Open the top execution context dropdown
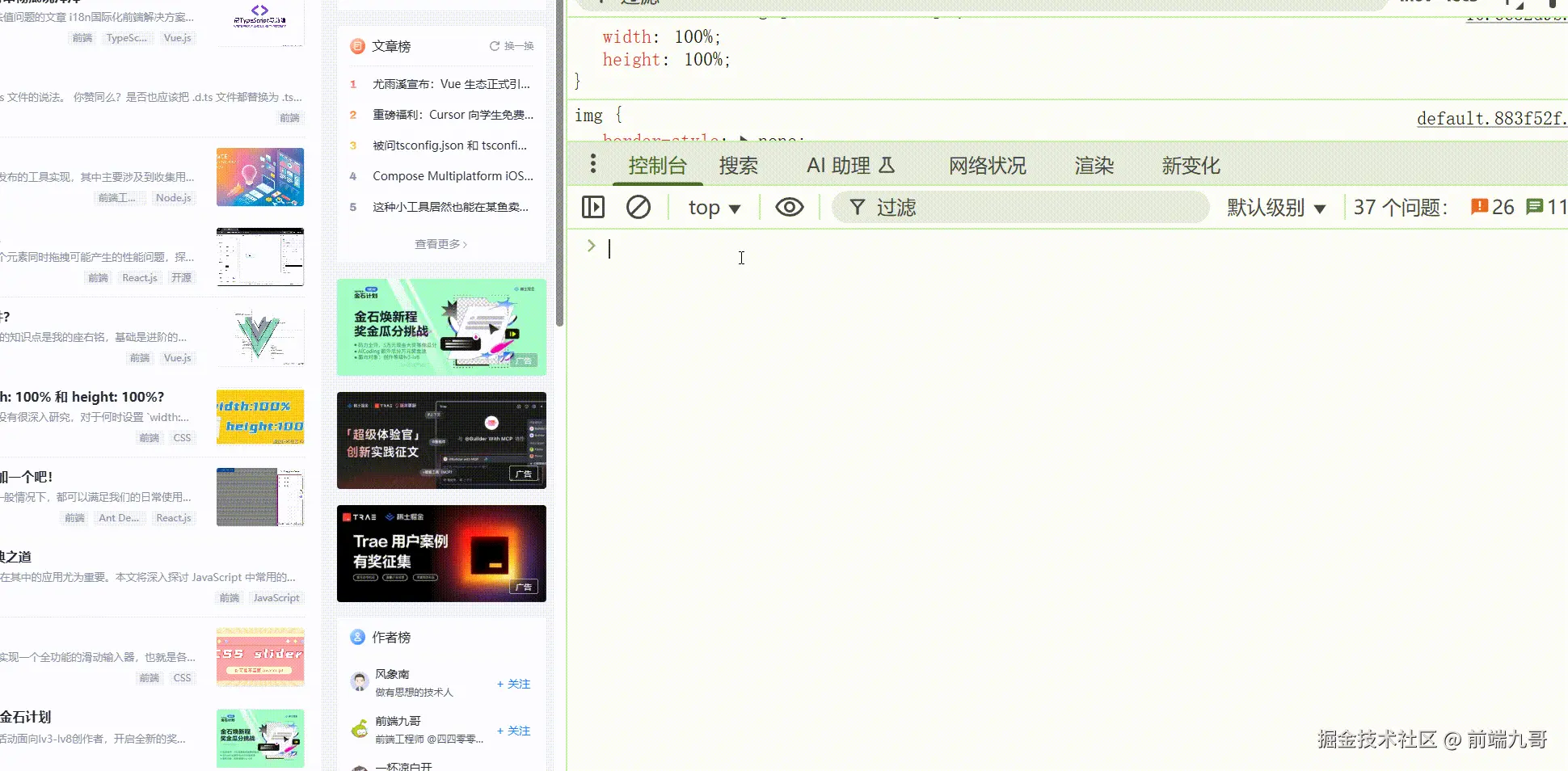Image resolution: width=1568 pixels, height=771 pixels. click(x=712, y=207)
